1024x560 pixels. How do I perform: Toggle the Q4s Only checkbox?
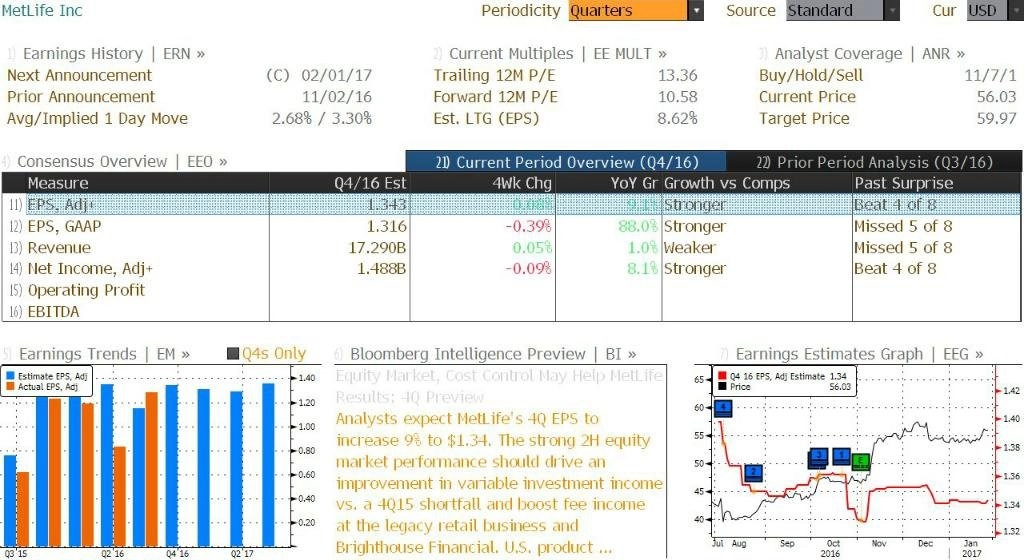pyautogui.click(x=232, y=354)
